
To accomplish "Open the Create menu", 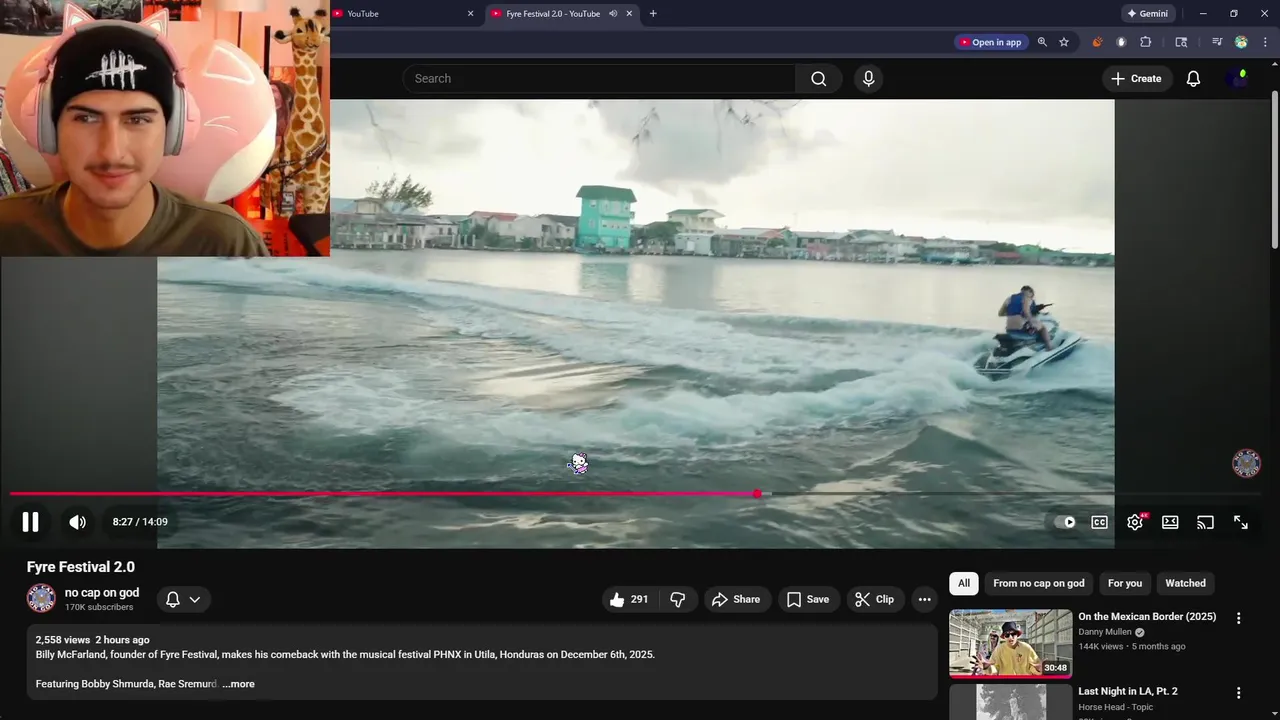I will [x=1136, y=79].
